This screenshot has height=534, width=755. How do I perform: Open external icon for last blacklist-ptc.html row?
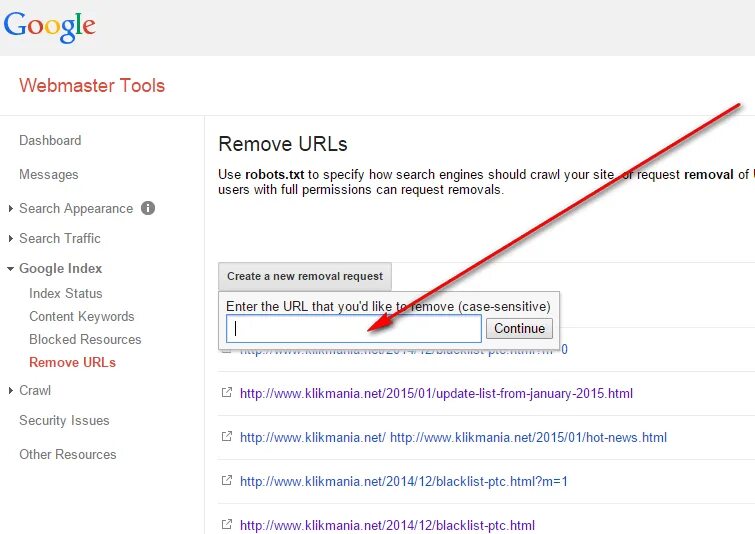tap(227, 524)
